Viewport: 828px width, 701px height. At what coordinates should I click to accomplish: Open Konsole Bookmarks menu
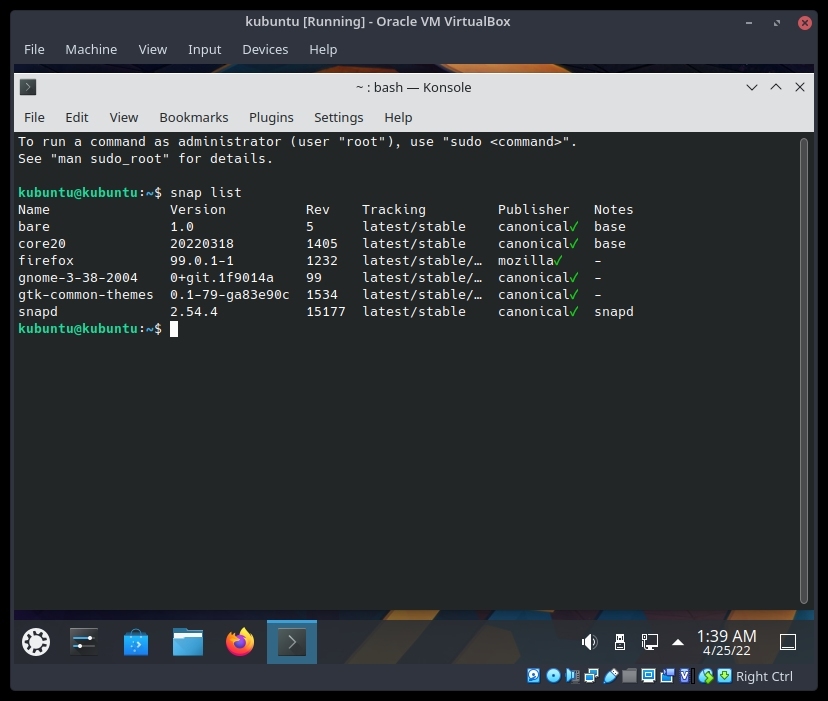(x=194, y=117)
